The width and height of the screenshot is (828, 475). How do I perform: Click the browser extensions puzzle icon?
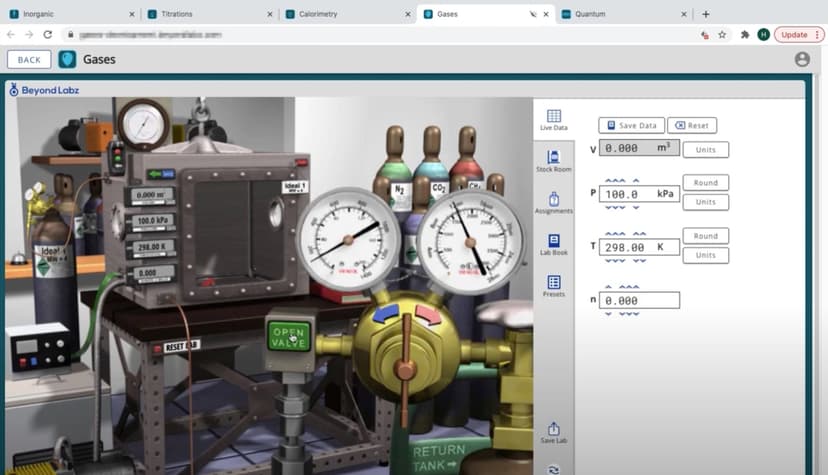(x=745, y=34)
